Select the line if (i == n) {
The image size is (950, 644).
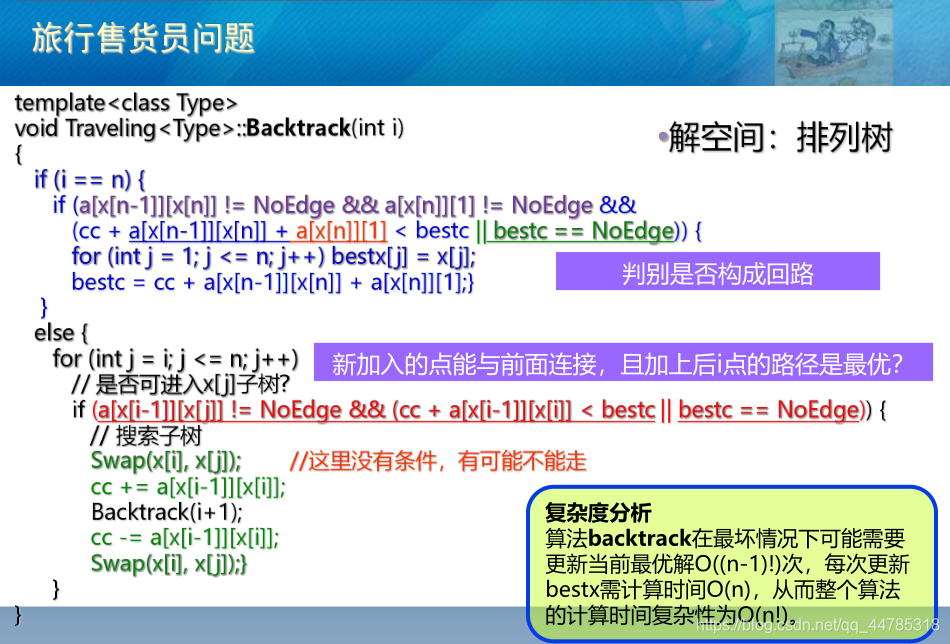click(90, 179)
